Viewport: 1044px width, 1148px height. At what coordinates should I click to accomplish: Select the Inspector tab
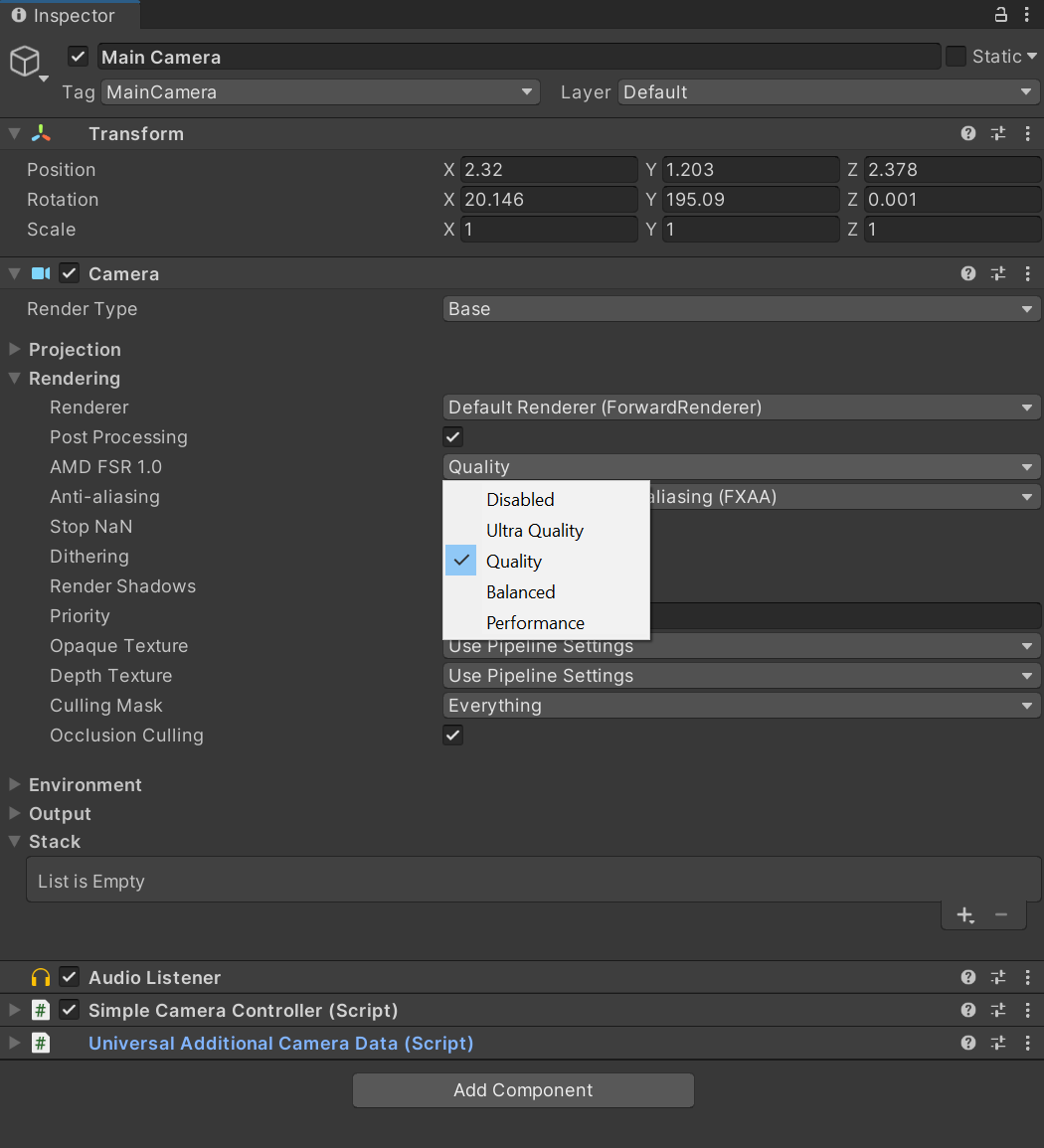pos(64,15)
